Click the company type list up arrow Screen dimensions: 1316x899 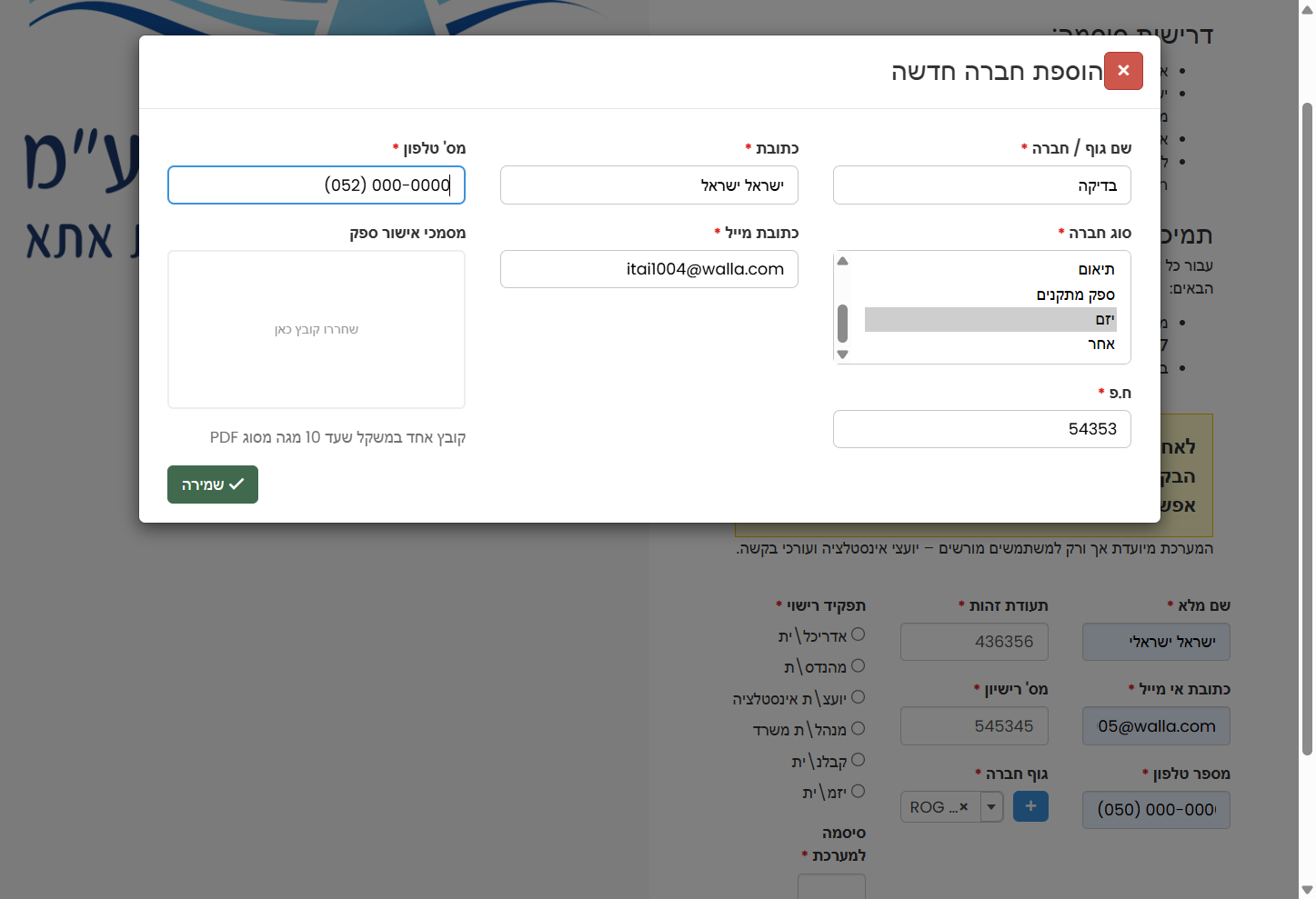coord(842,261)
